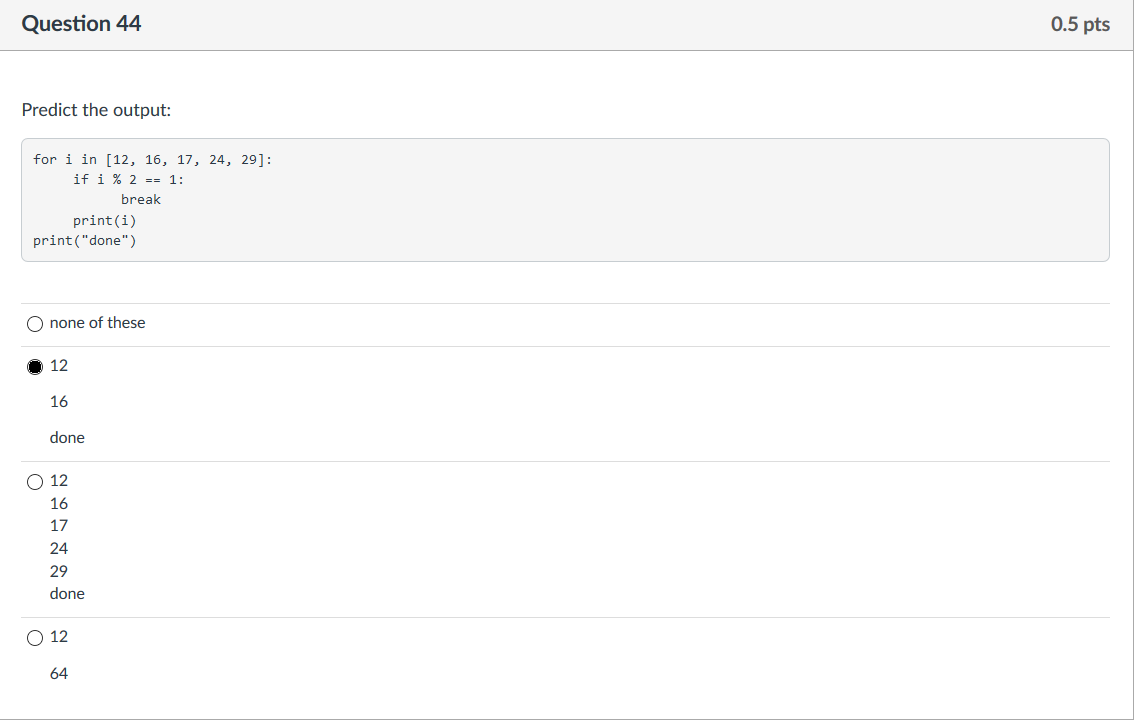This screenshot has height=720, width=1134.
Task: Click the "none of these" answer label
Action: click(98, 323)
